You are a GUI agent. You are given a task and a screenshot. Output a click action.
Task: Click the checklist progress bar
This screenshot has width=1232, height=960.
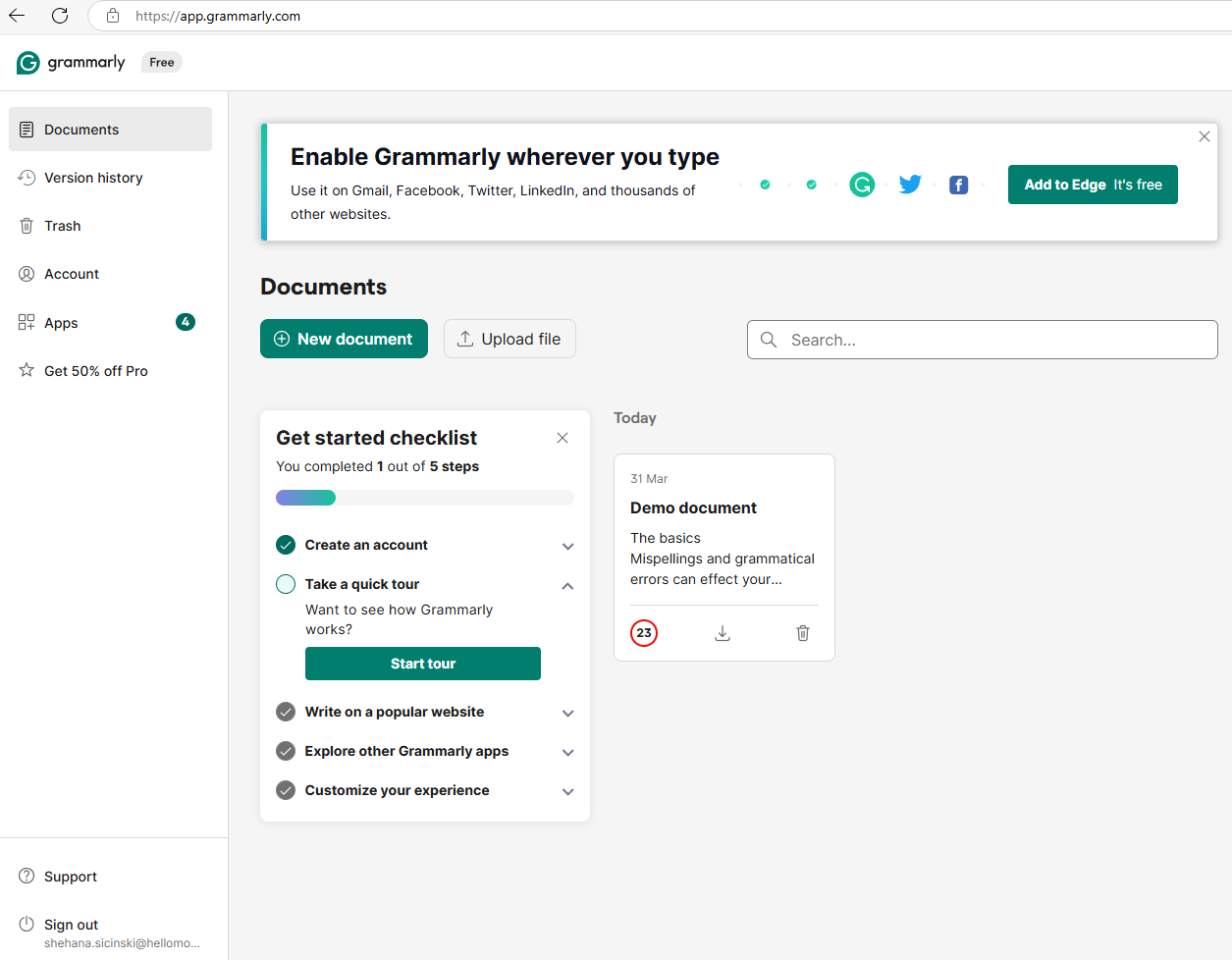click(424, 498)
